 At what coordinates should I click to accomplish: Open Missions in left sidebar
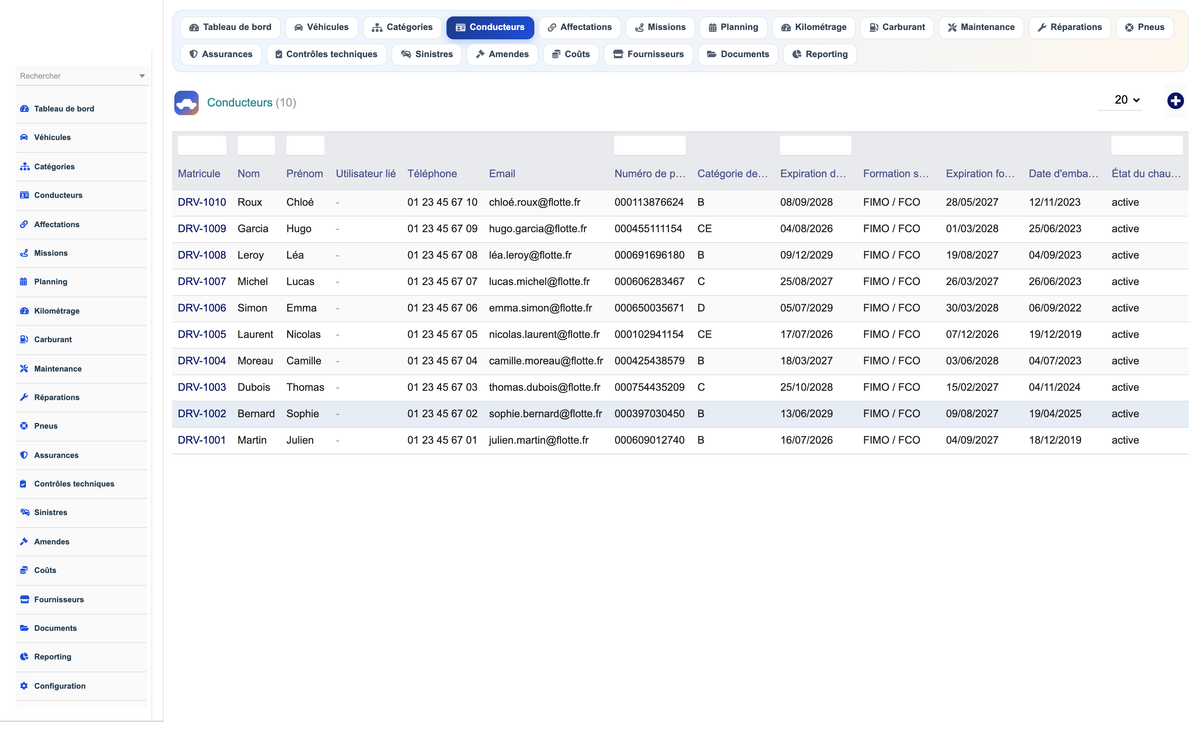(81, 254)
